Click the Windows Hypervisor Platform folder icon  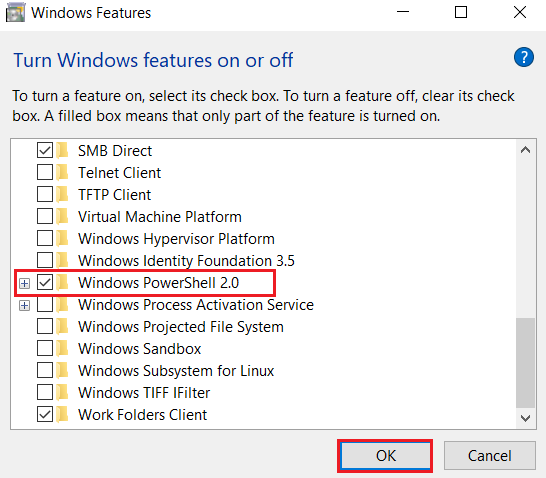pos(62,238)
